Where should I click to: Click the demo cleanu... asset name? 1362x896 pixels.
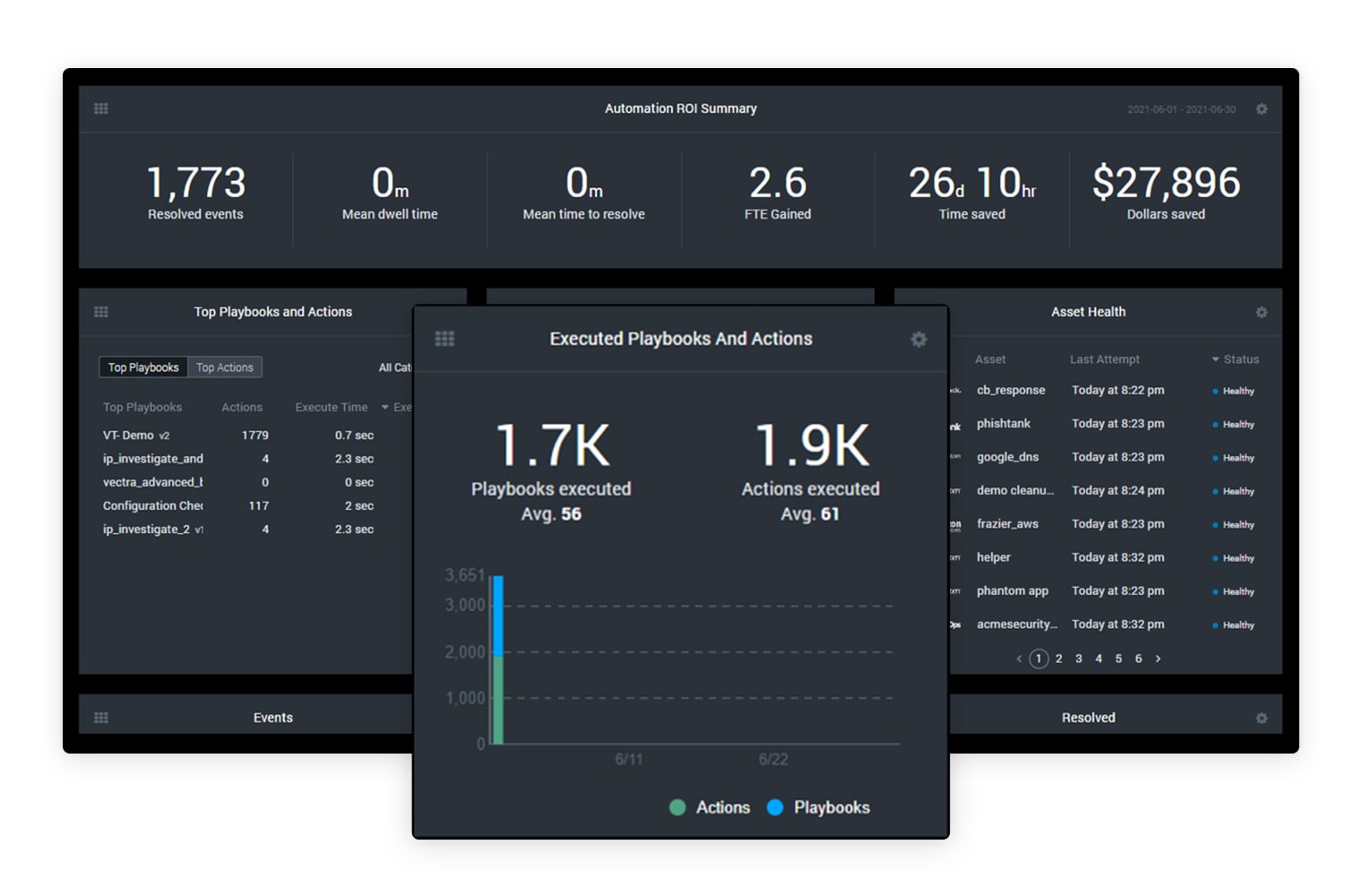[x=1015, y=491]
